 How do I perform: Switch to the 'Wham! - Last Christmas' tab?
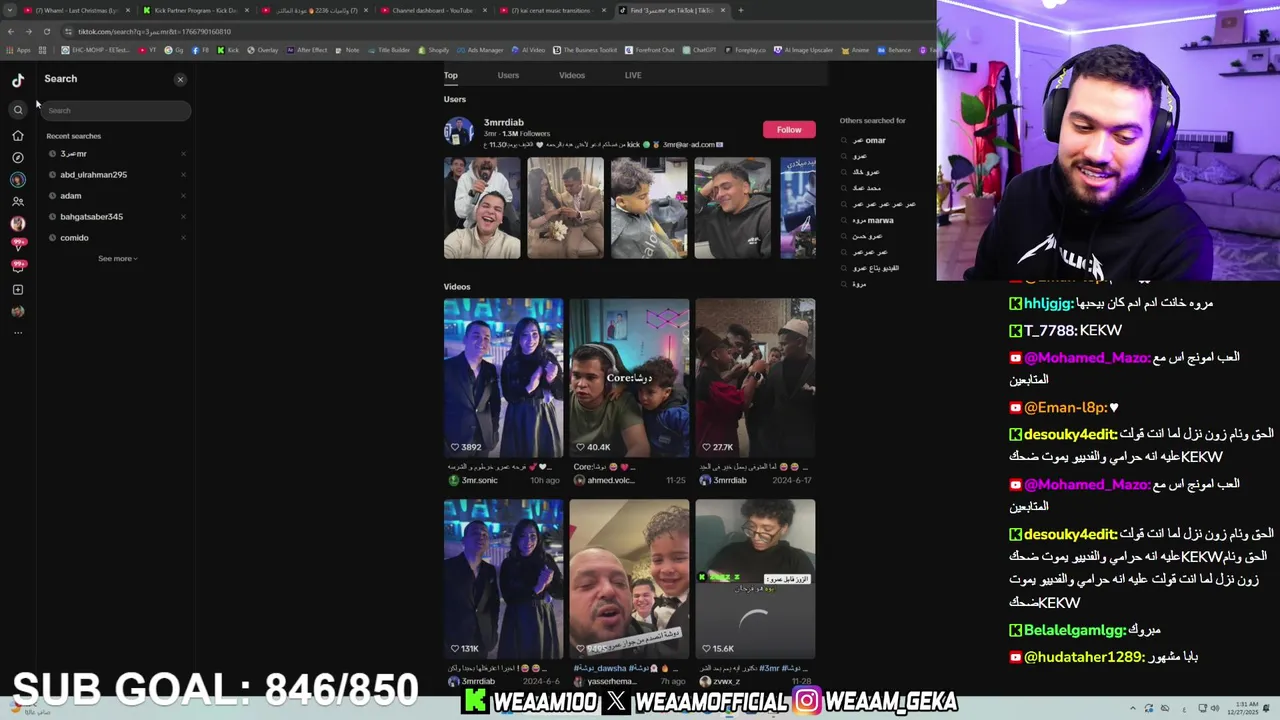(x=79, y=10)
